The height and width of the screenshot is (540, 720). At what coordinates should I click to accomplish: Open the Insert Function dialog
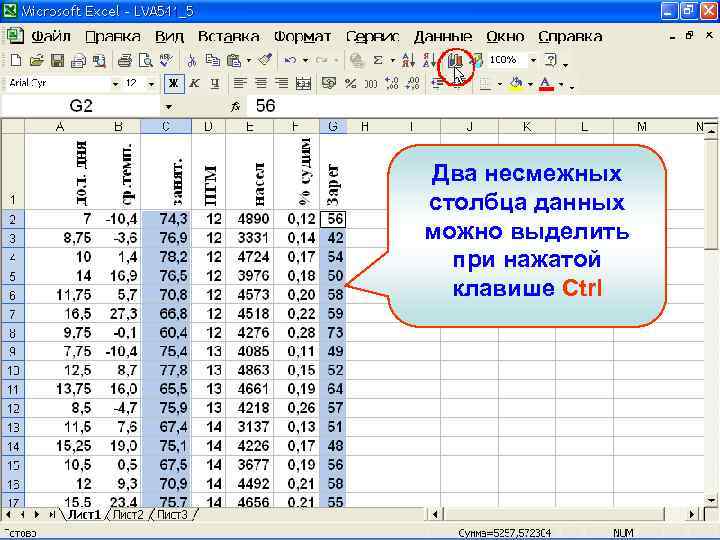click(x=235, y=107)
